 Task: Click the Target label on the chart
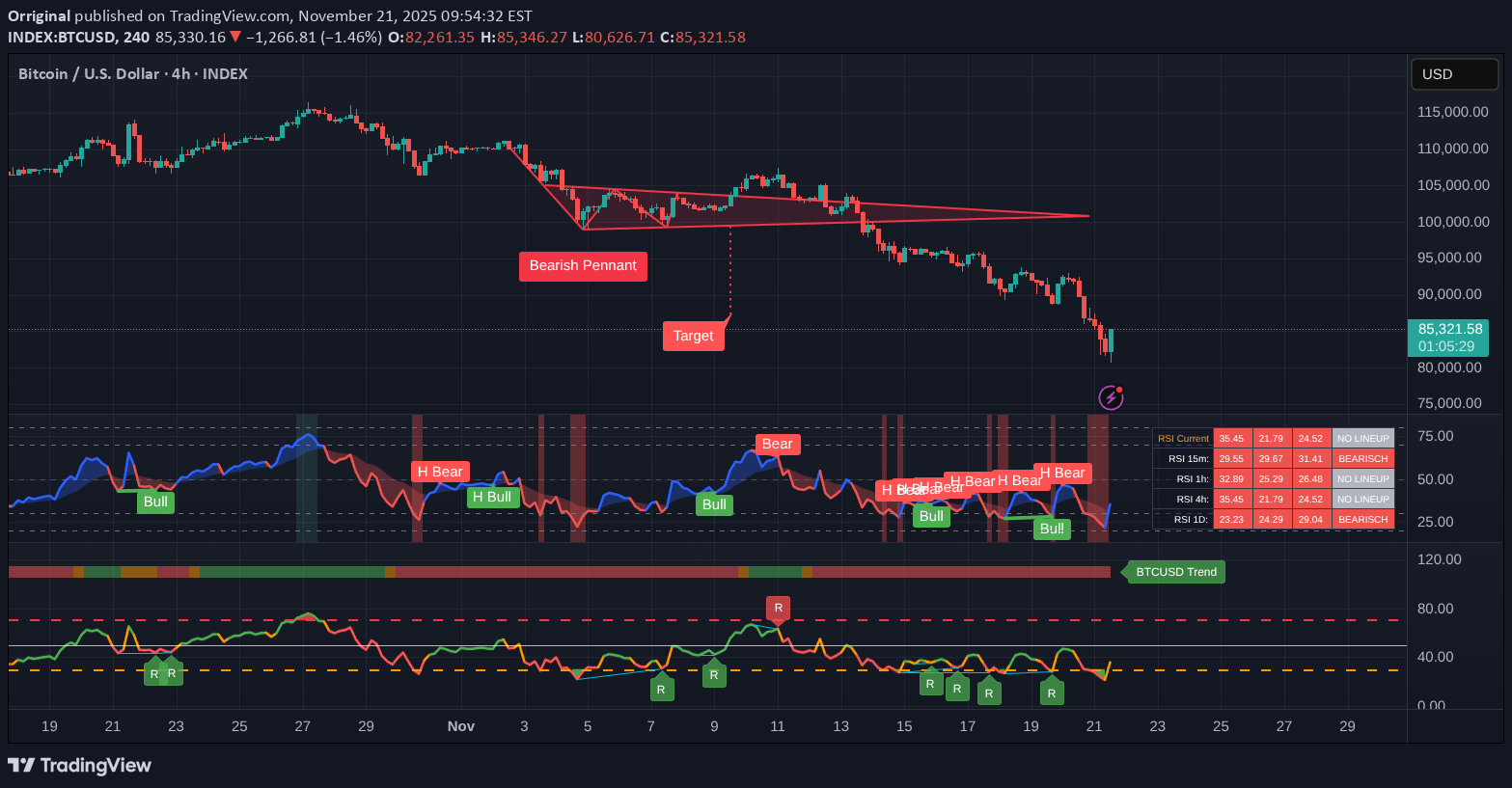[694, 336]
